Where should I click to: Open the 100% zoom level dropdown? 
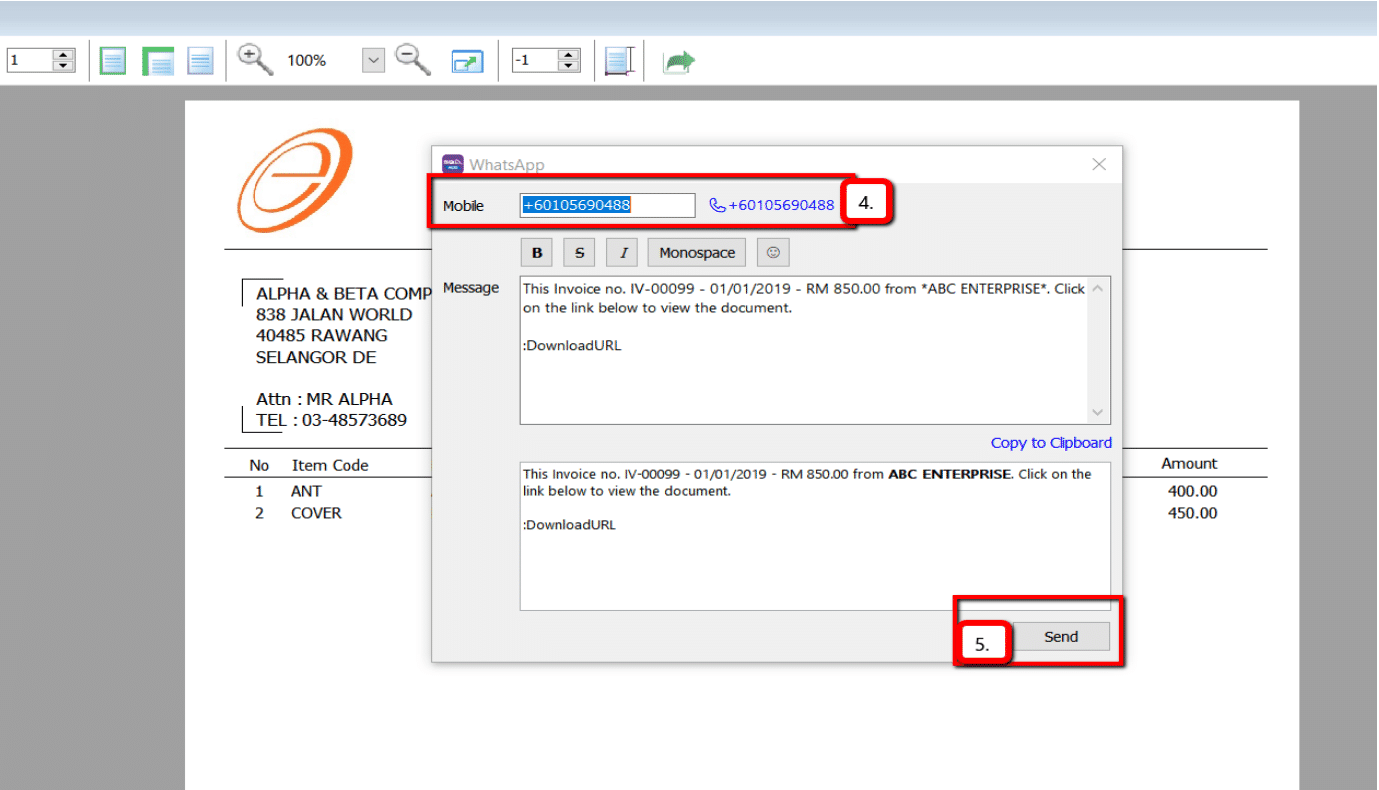373,61
